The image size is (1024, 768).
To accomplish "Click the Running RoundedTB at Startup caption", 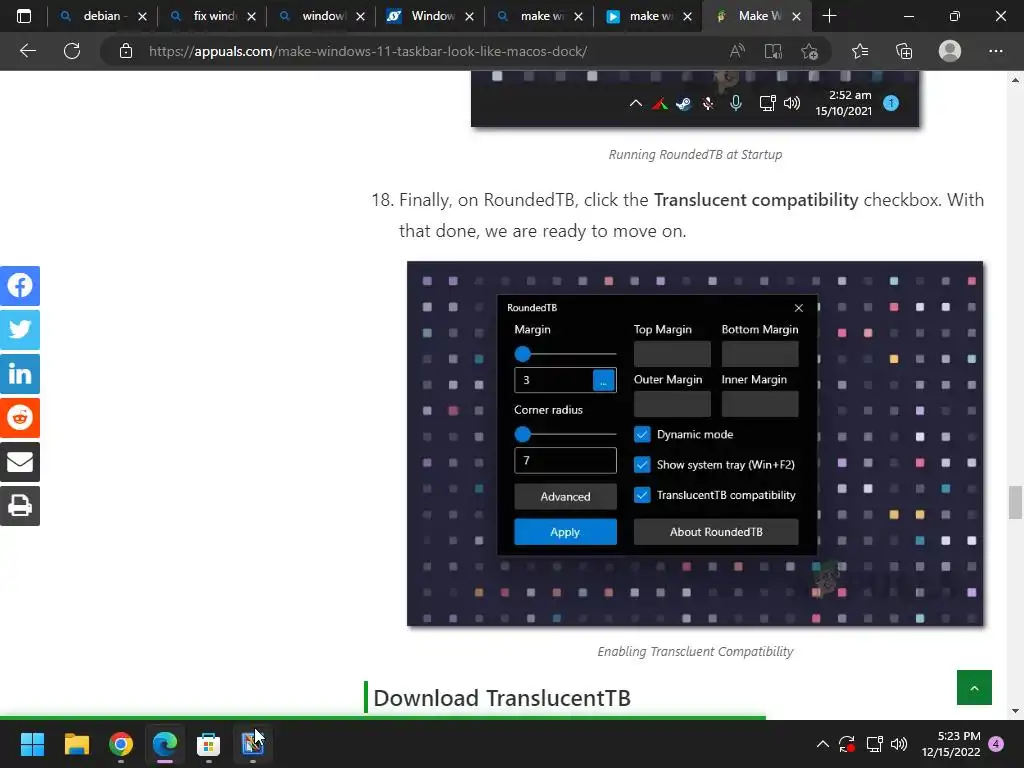I will [695, 155].
